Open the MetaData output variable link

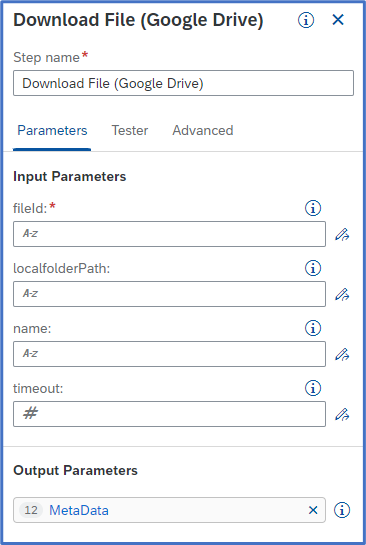click(x=79, y=510)
